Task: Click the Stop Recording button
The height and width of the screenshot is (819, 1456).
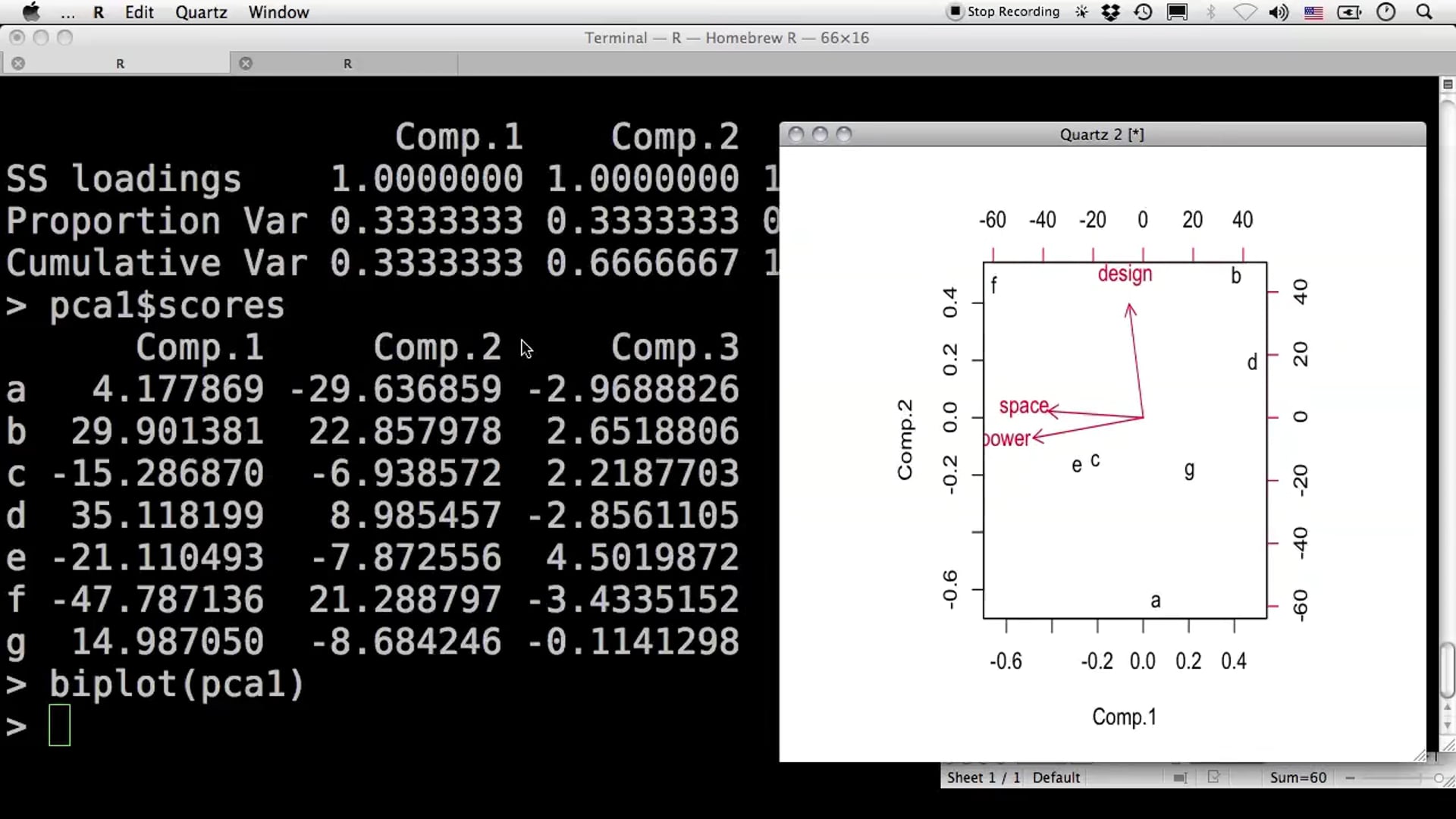Action: pos(1003,11)
